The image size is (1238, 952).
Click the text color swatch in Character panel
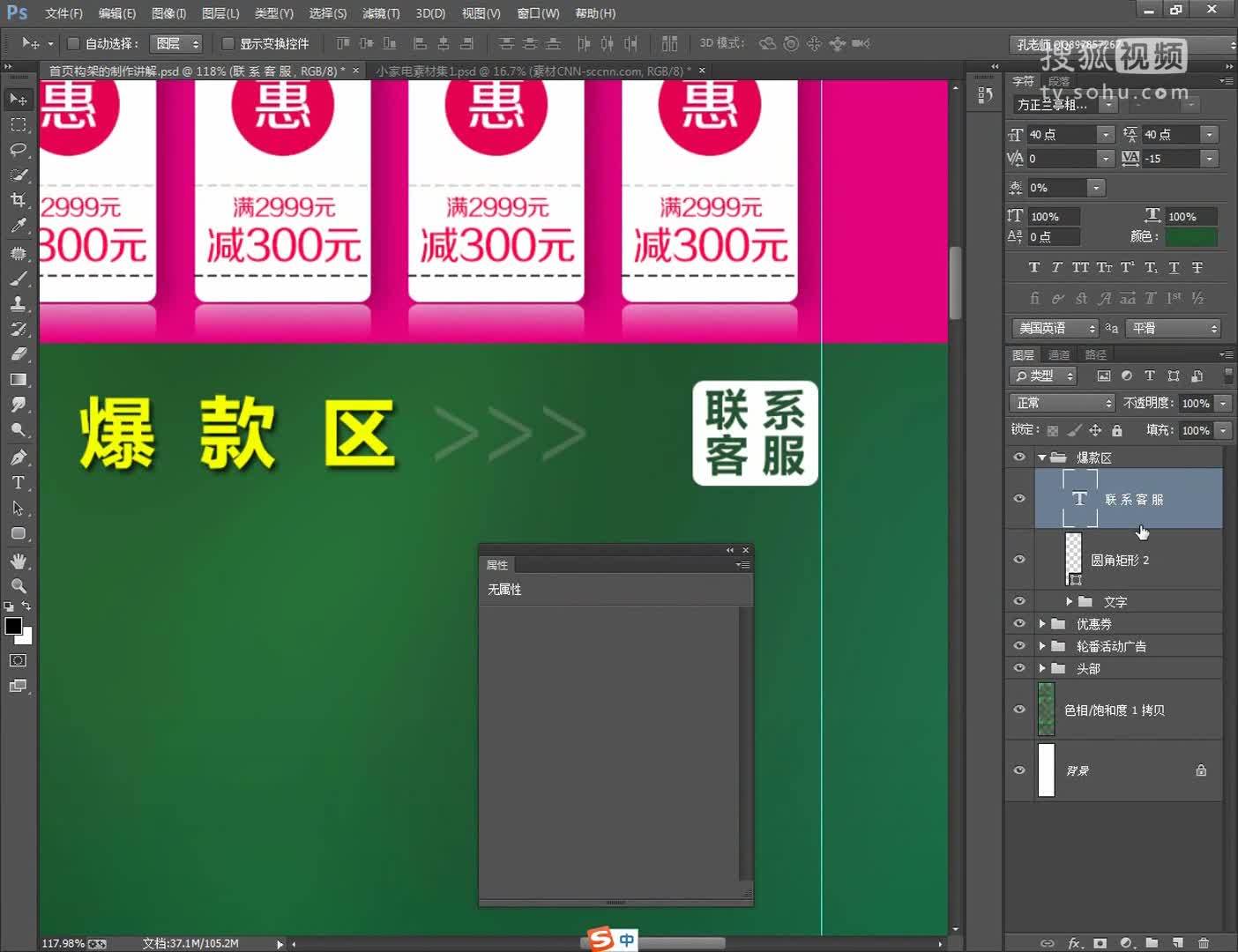1190,236
